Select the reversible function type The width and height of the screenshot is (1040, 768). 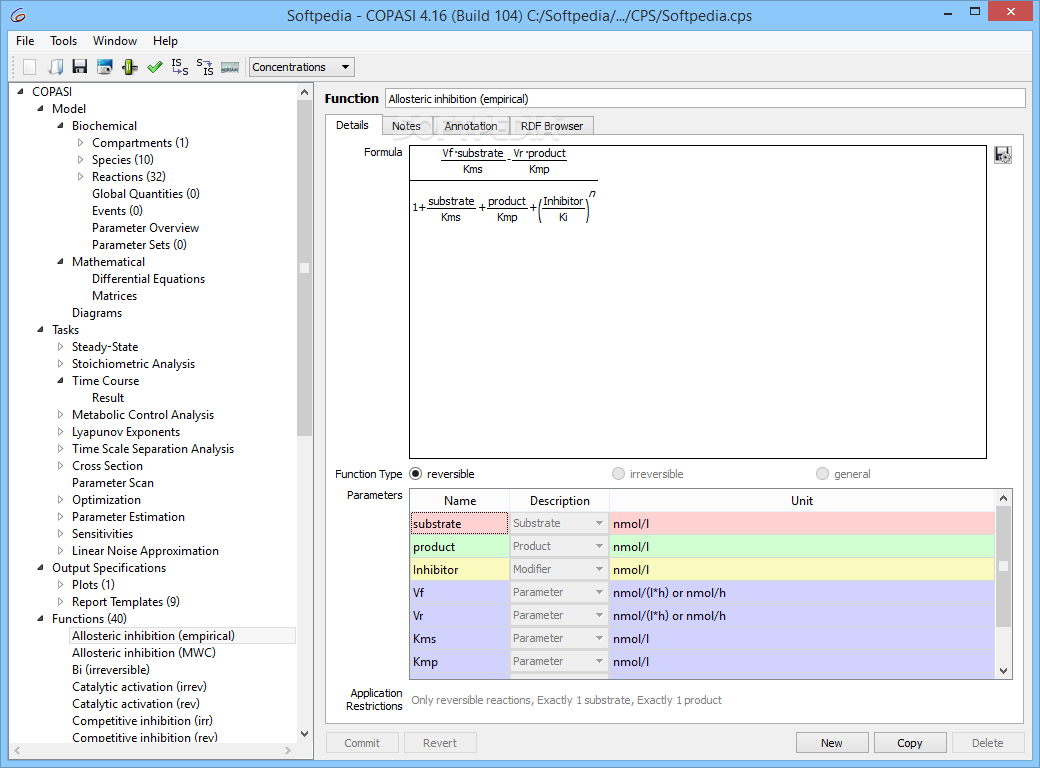[x=417, y=474]
